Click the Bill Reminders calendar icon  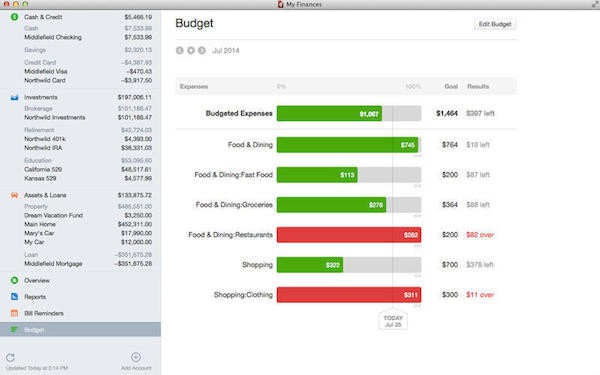pyautogui.click(x=15, y=313)
